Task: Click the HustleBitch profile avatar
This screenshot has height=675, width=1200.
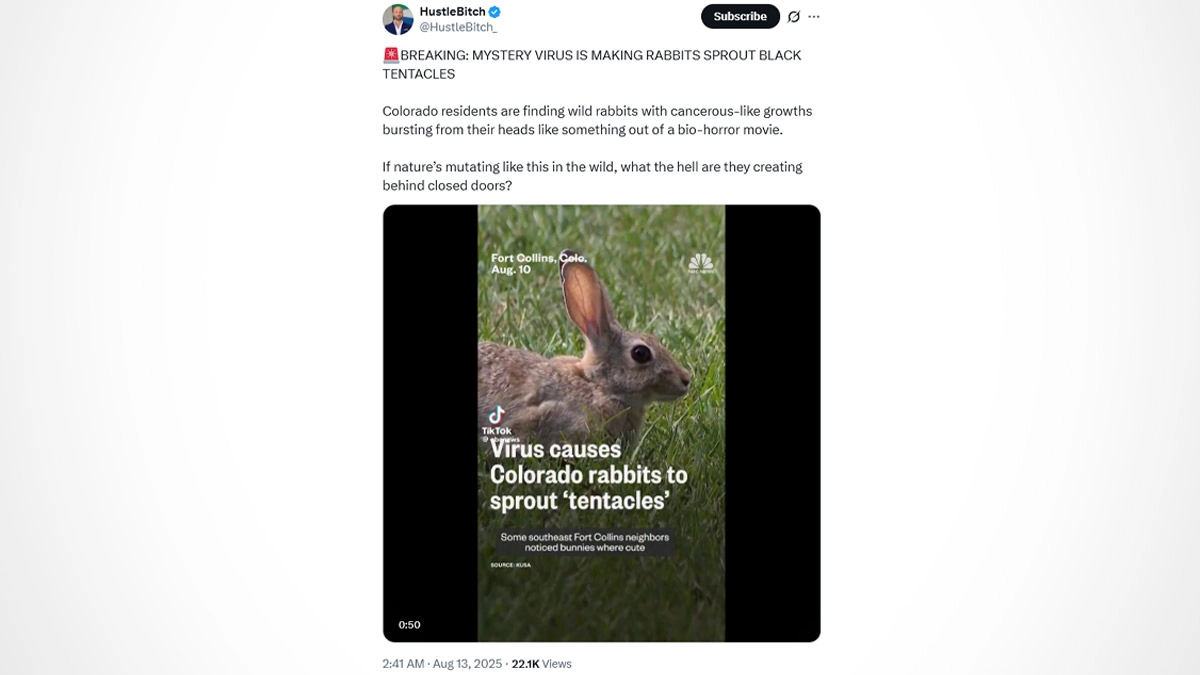Action: tap(398, 19)
